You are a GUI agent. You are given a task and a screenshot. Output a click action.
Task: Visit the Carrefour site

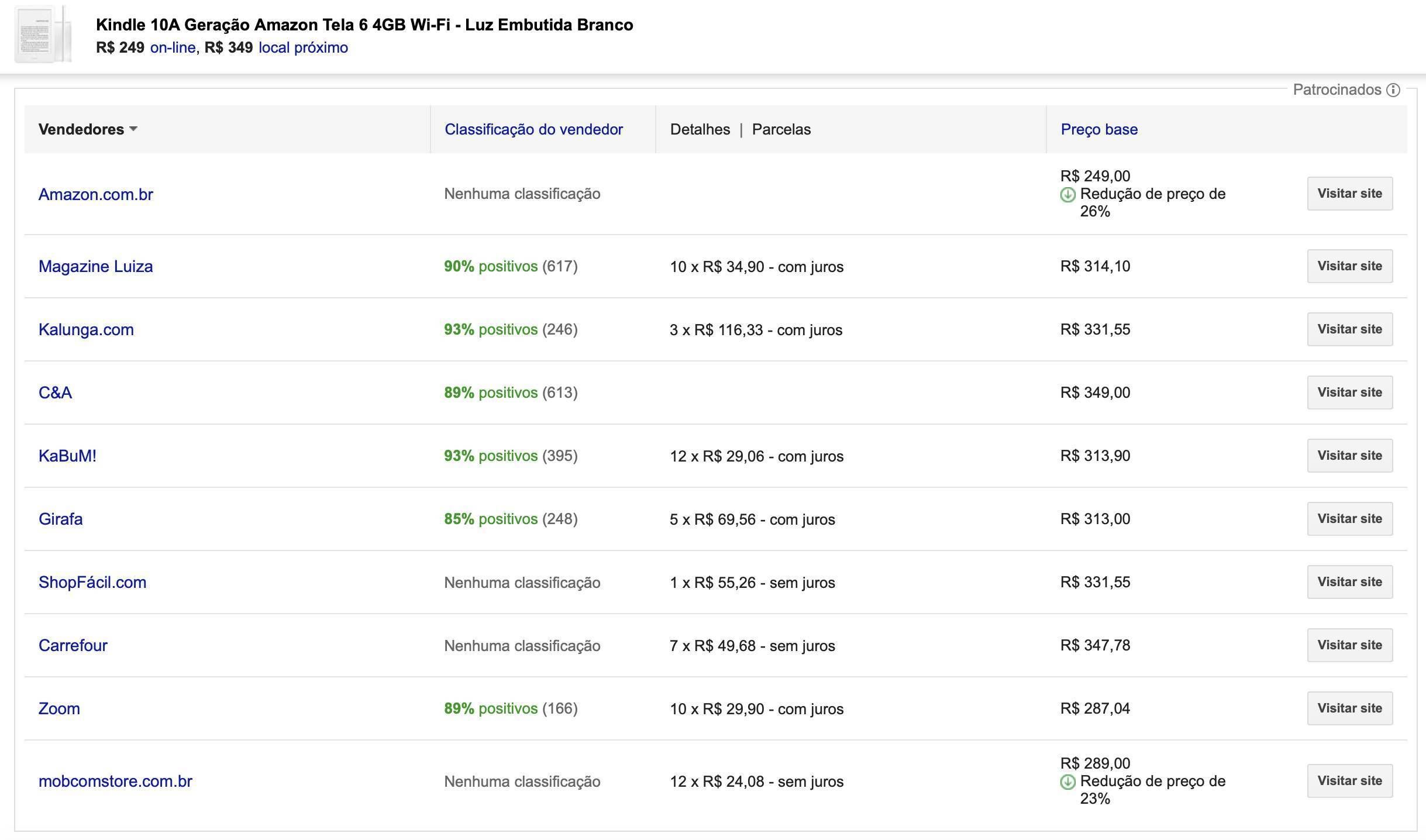[x=1350, y=645]
